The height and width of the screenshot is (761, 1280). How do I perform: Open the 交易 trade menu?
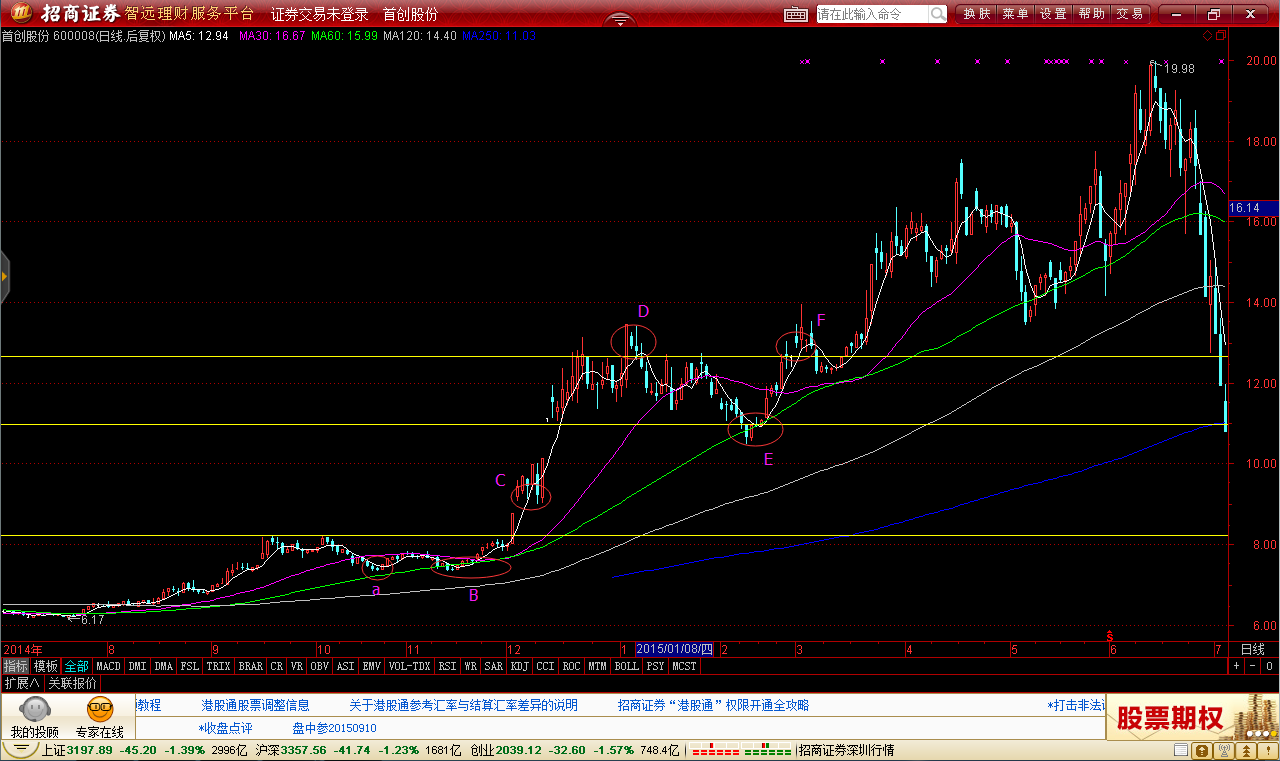(1129, 14)
